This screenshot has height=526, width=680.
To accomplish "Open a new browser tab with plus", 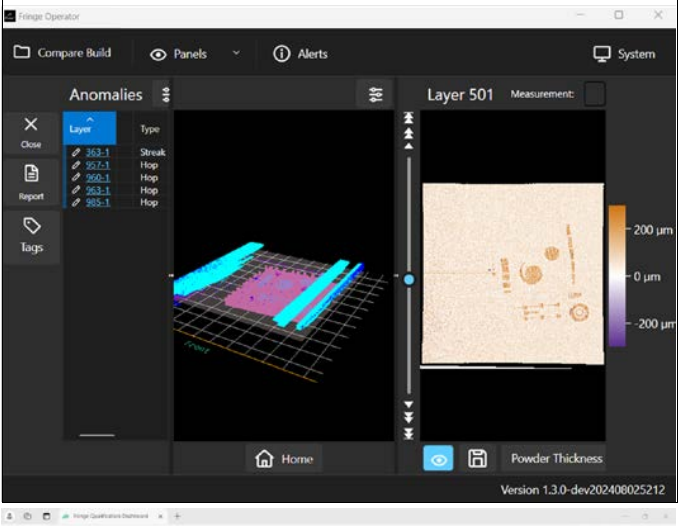I will click(177, 516).
